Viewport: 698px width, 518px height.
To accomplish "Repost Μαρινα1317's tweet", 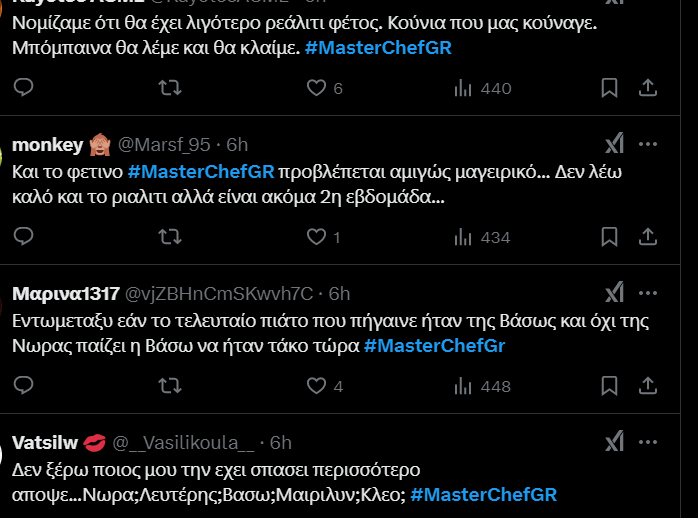I will (170, 385).
